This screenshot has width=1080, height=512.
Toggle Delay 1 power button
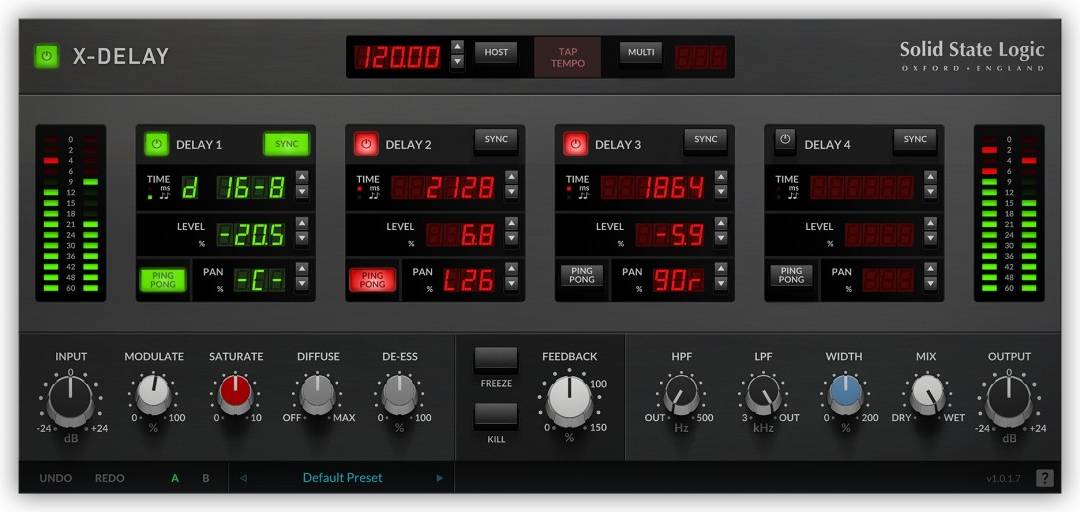click(x=156, y=145)
